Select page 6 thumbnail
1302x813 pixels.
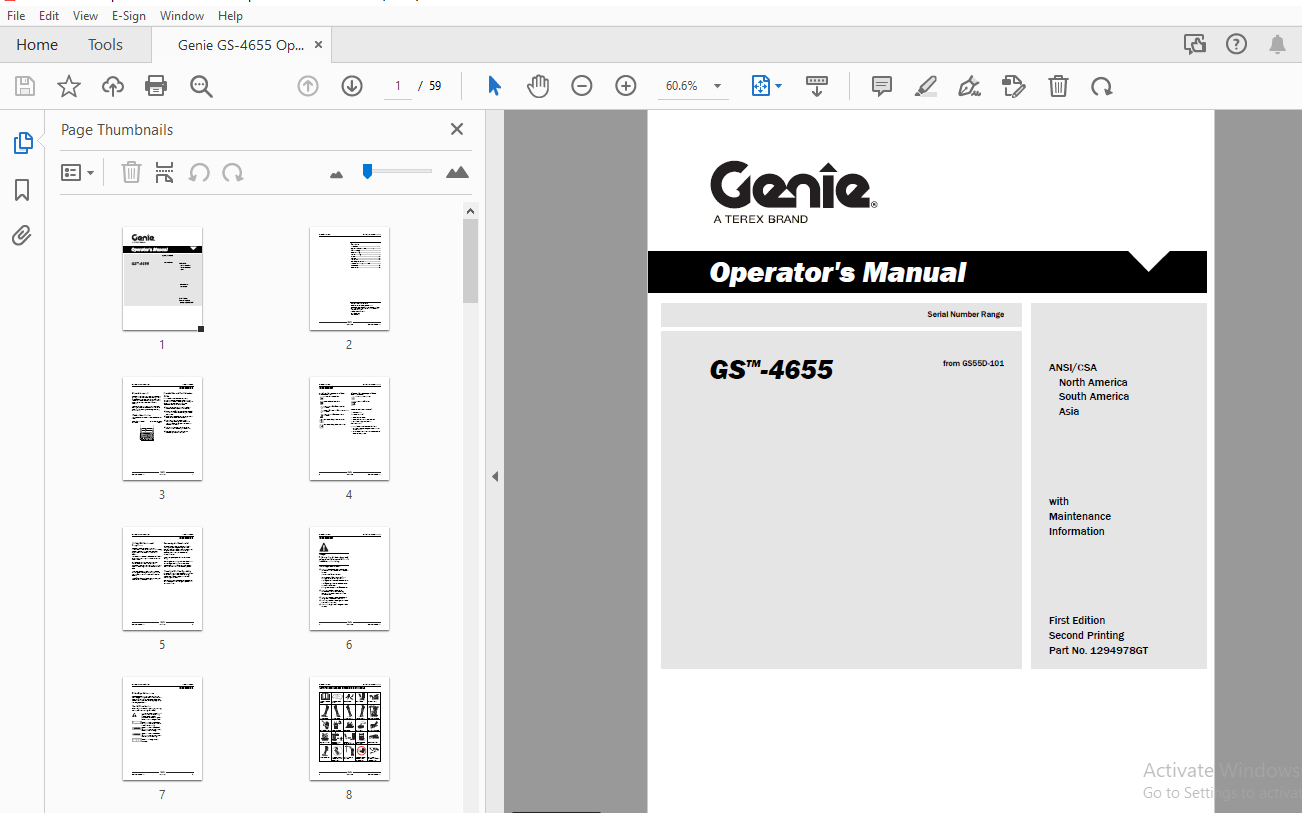pos(349,578)
